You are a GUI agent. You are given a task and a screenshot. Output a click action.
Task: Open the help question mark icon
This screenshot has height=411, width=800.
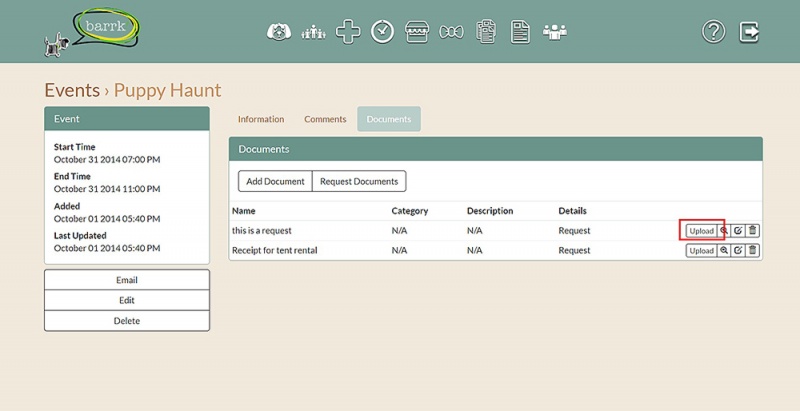[713, 32]
